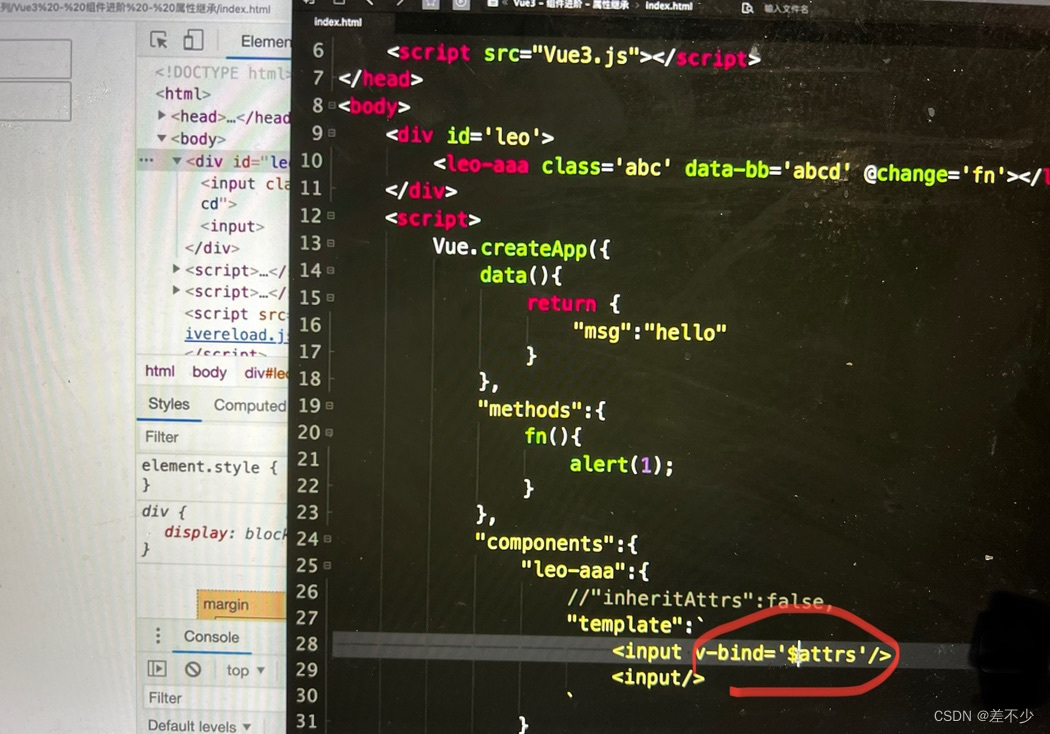Fold the leo-aaa block at line 25

click(327, 565)
